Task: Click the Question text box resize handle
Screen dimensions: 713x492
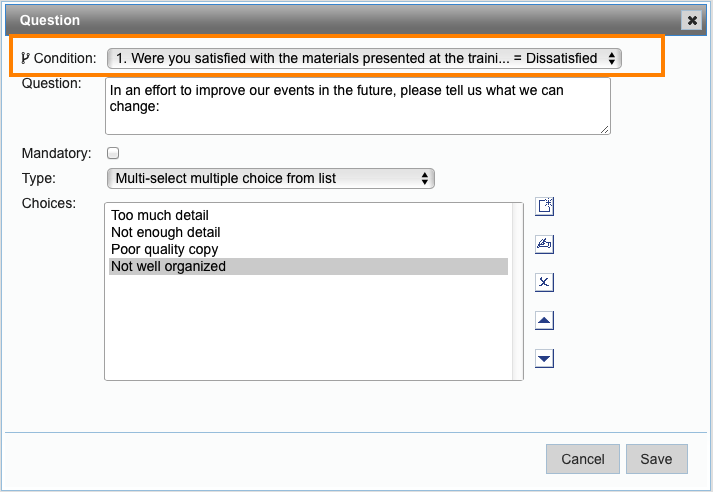Action: (605, 129)
